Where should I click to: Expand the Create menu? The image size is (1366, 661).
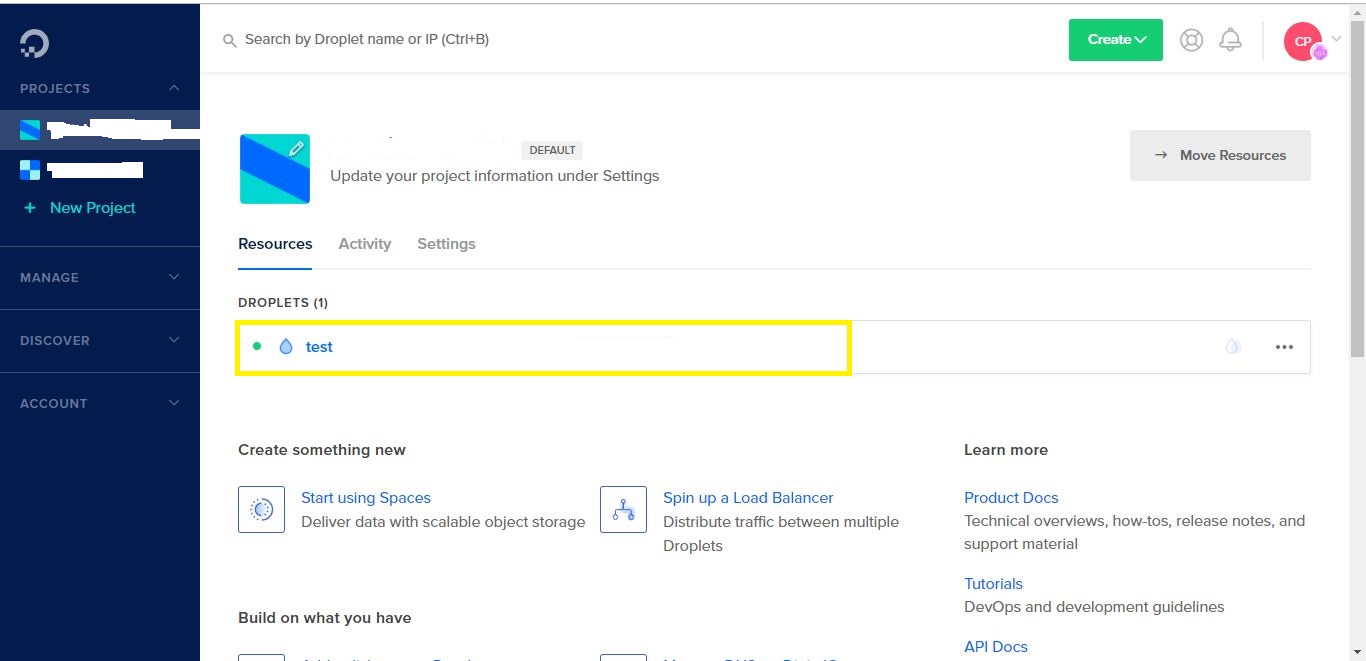coord(1115,40)
